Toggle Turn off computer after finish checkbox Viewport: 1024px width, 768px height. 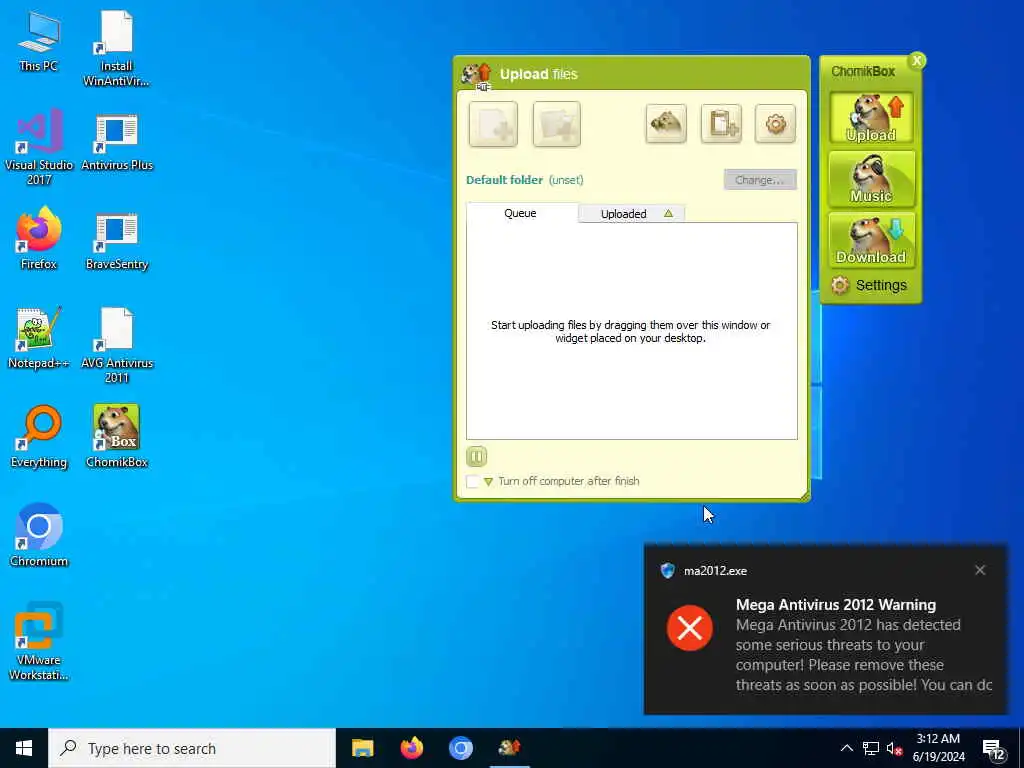click(x=473, y=482)
